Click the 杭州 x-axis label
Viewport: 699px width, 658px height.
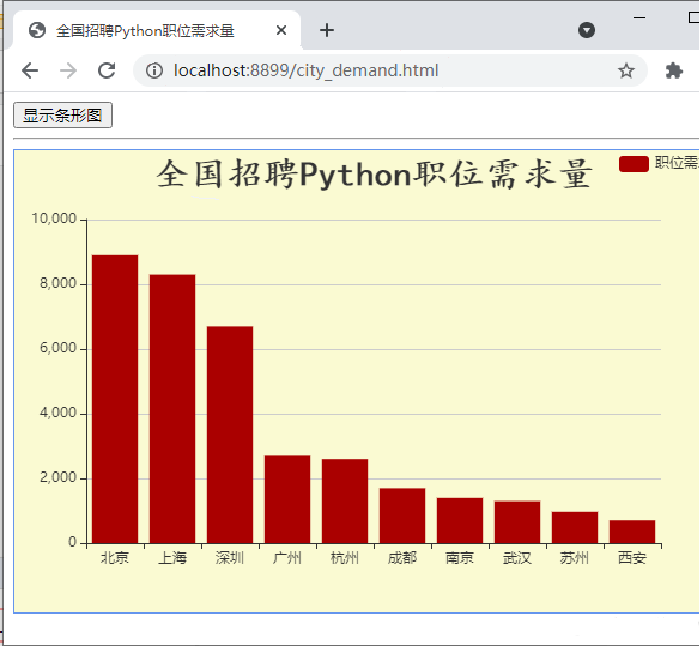pos(345,558)
